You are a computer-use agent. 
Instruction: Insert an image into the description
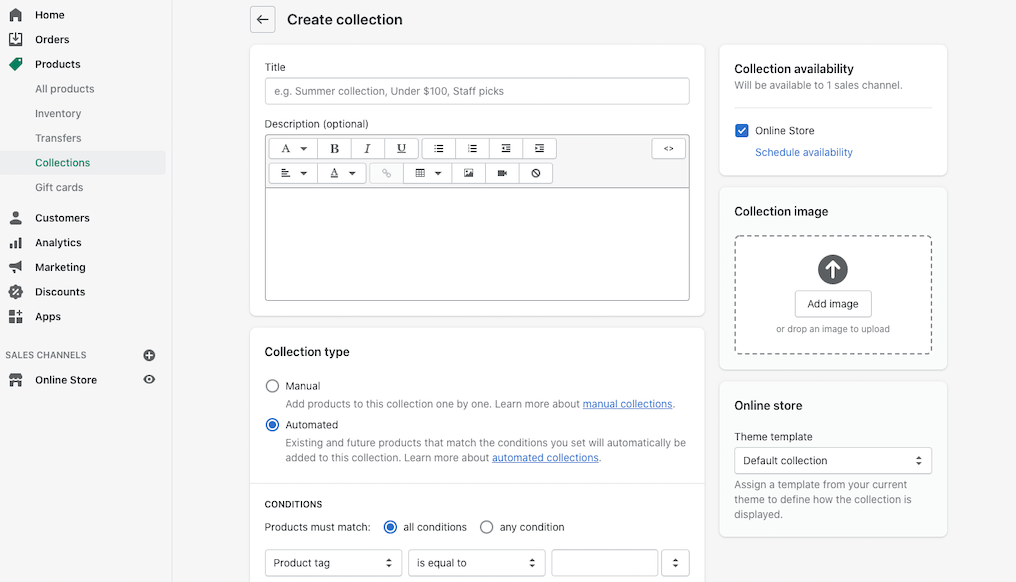(468, 173)
